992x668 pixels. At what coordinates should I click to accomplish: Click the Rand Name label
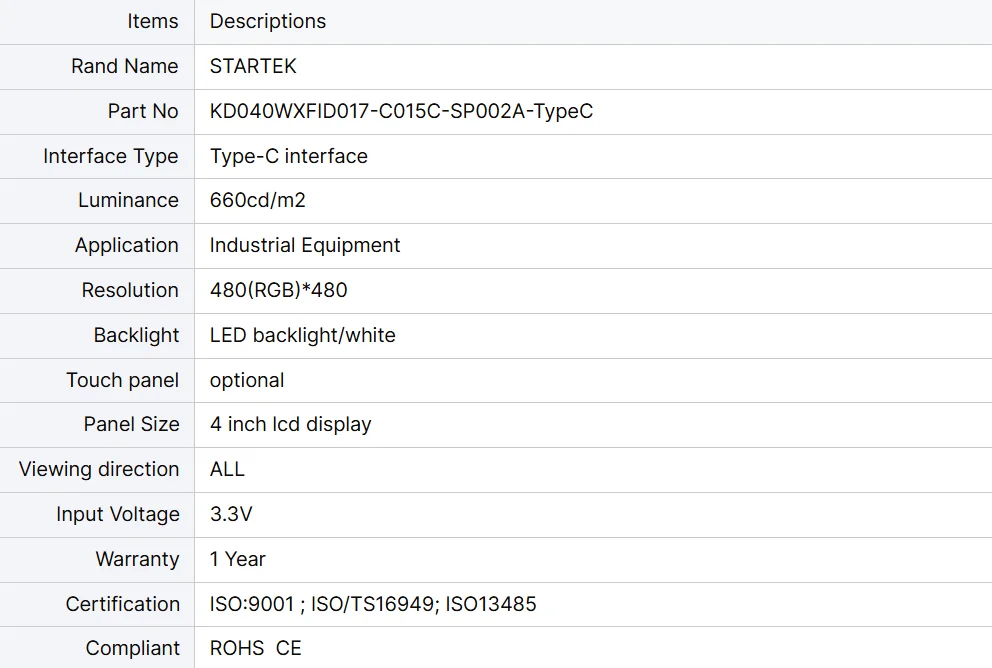(x=124, y=67)
